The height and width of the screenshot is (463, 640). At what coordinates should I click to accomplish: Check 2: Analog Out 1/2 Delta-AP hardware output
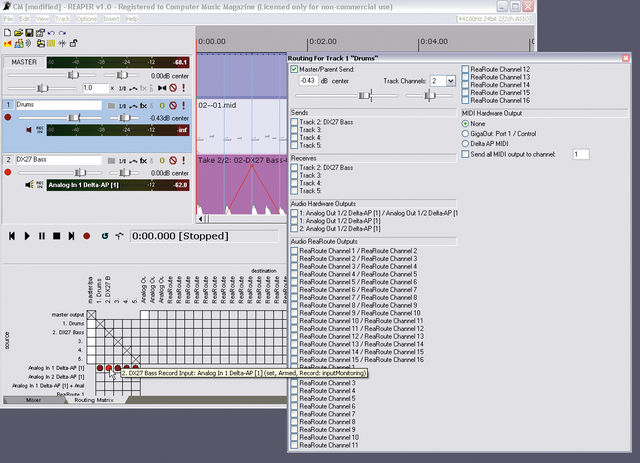pos(294,229)
